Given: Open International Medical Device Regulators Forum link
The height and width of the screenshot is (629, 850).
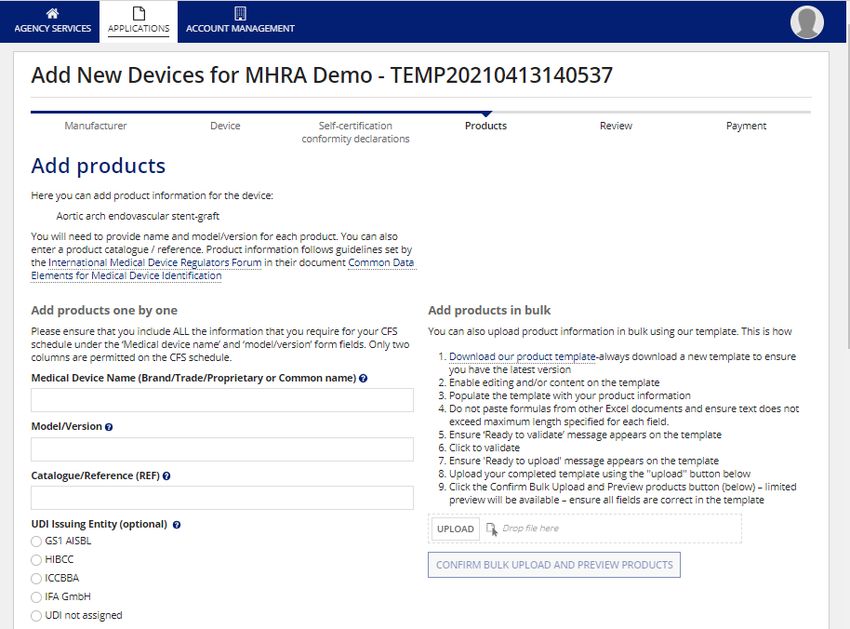Looking at the screenshot, I should (155, 262).
